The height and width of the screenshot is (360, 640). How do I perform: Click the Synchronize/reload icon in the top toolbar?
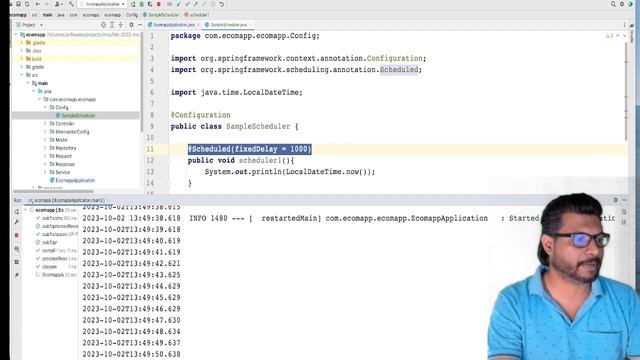(27, 4)
